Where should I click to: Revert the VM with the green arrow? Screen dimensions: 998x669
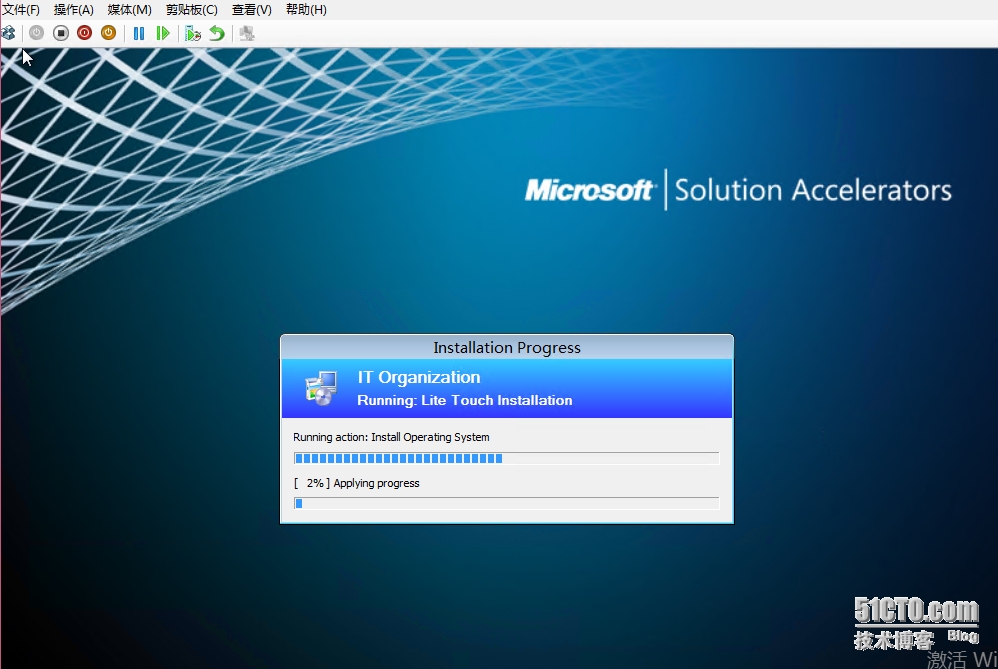(x=217, y=33)
